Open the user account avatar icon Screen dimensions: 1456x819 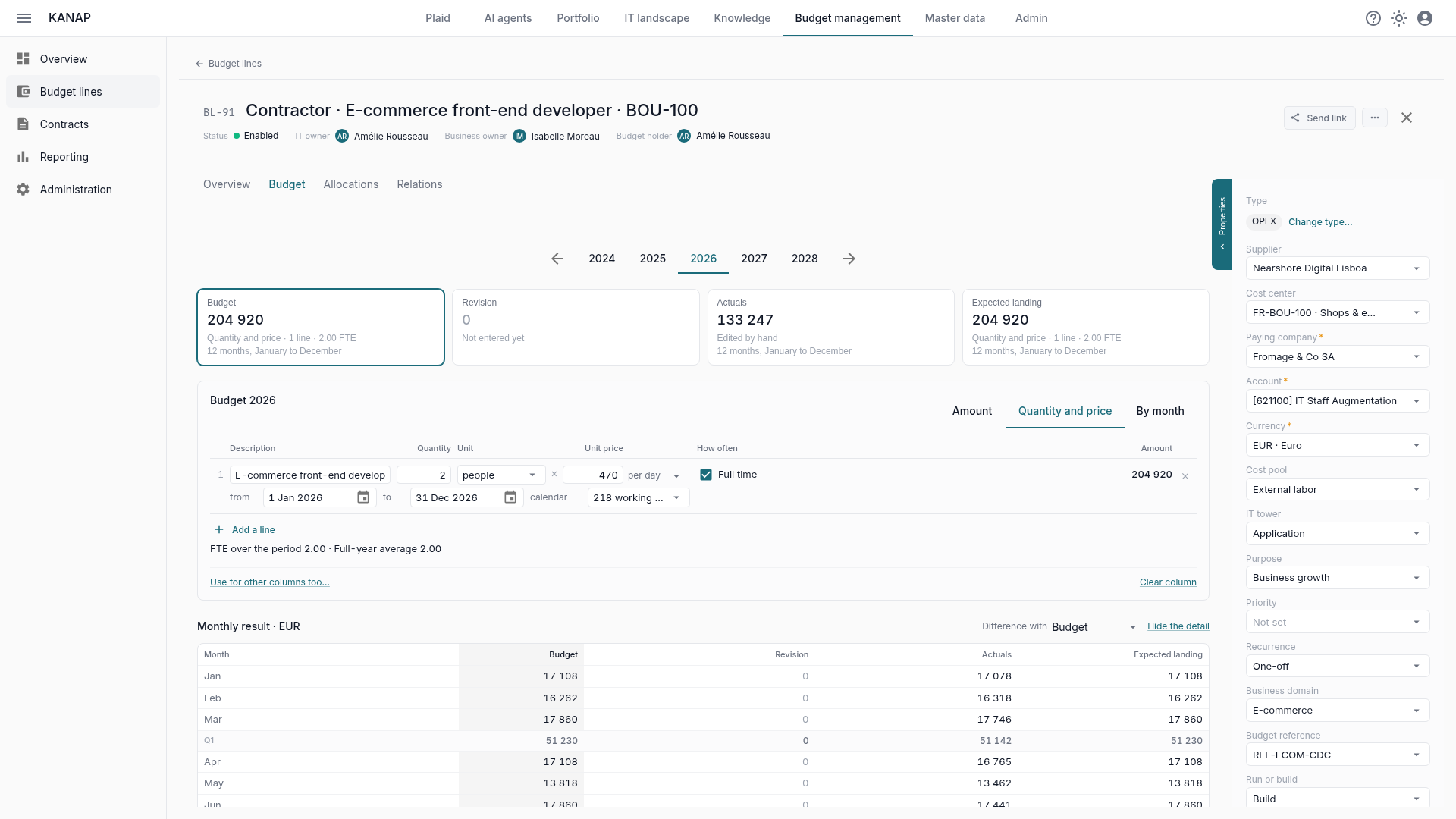click(1425, 18)
